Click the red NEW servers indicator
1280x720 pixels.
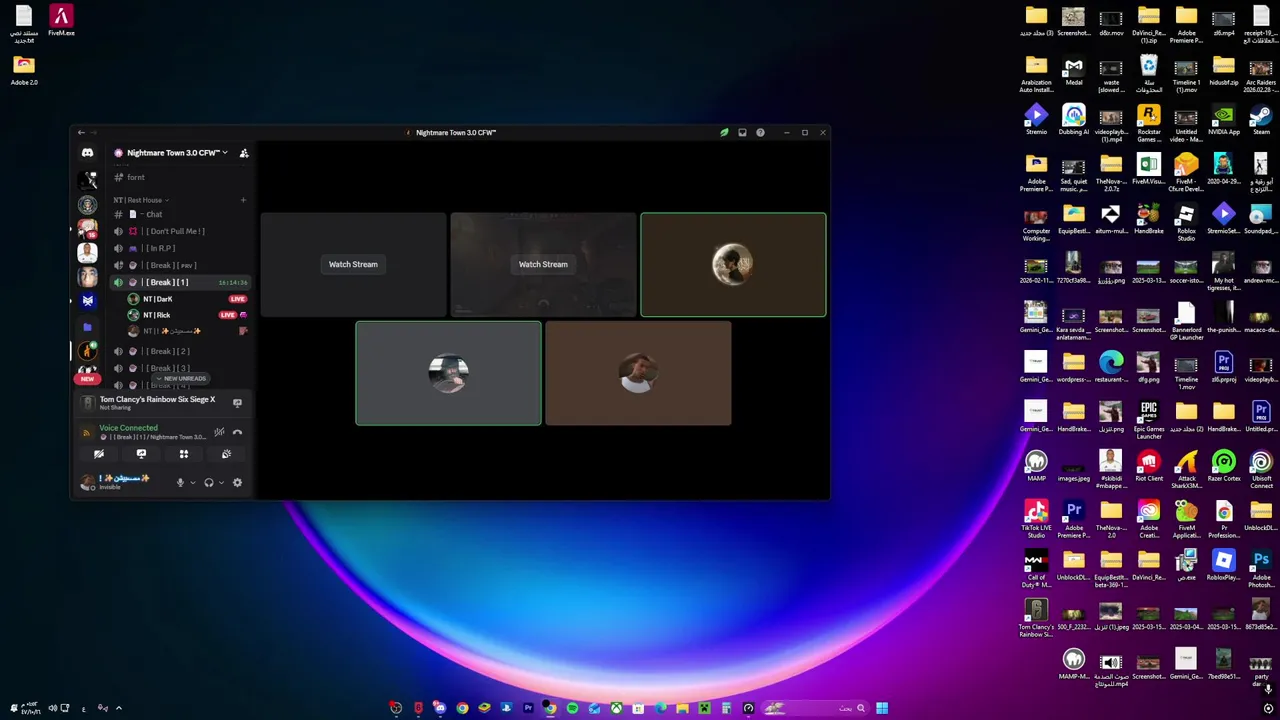[x=87, y=379]
